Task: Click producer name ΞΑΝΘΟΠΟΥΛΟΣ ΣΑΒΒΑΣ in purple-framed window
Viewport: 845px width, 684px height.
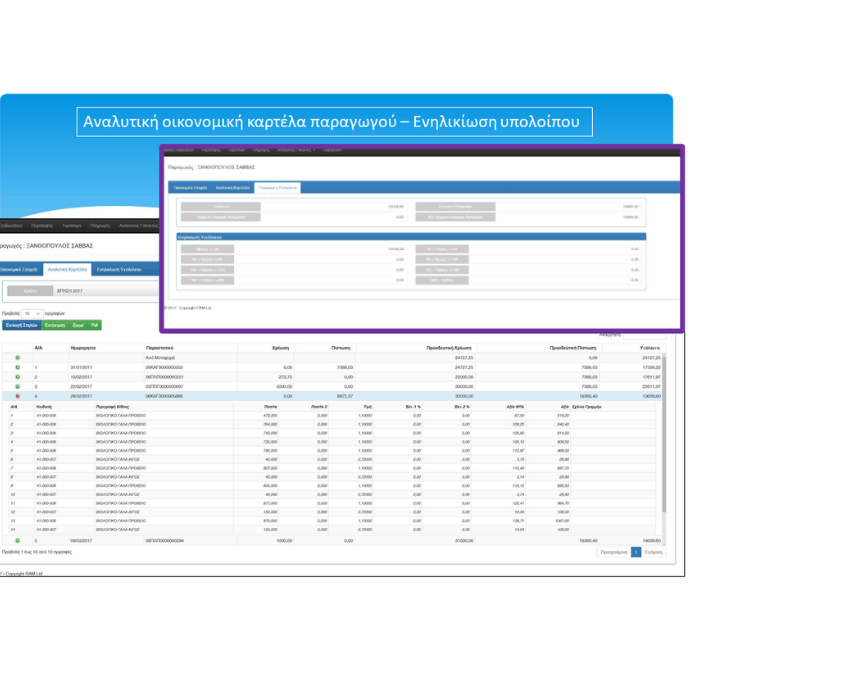Action: point(226,168)
